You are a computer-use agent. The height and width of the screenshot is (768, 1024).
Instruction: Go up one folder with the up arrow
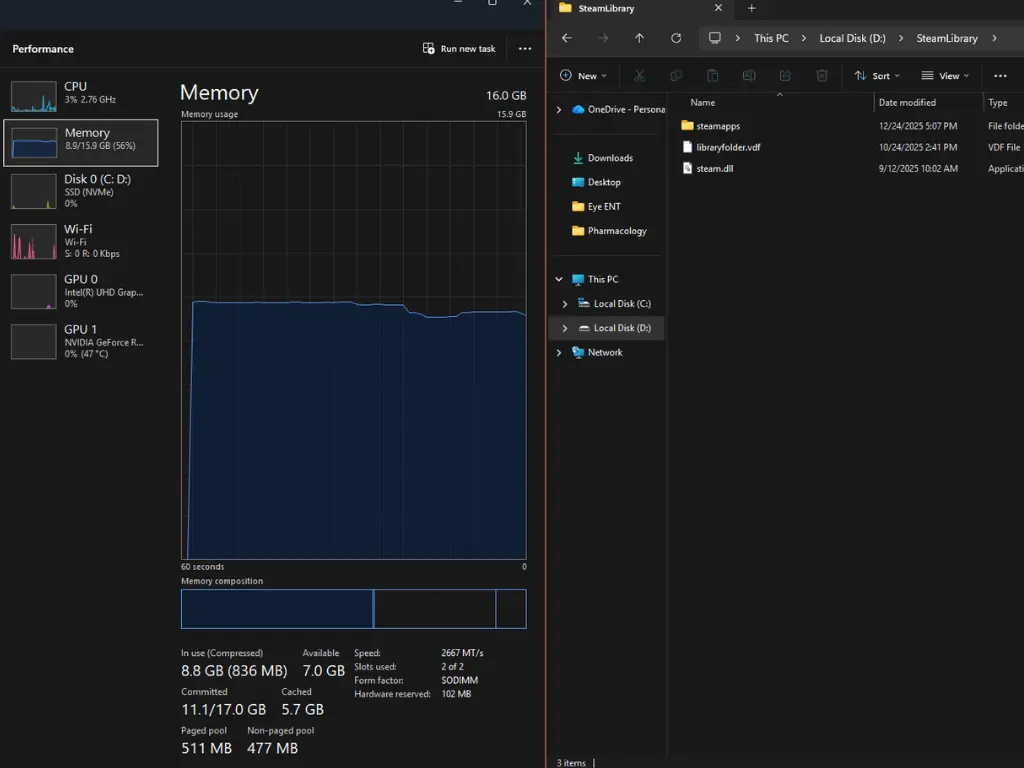(x=639, y=38)
